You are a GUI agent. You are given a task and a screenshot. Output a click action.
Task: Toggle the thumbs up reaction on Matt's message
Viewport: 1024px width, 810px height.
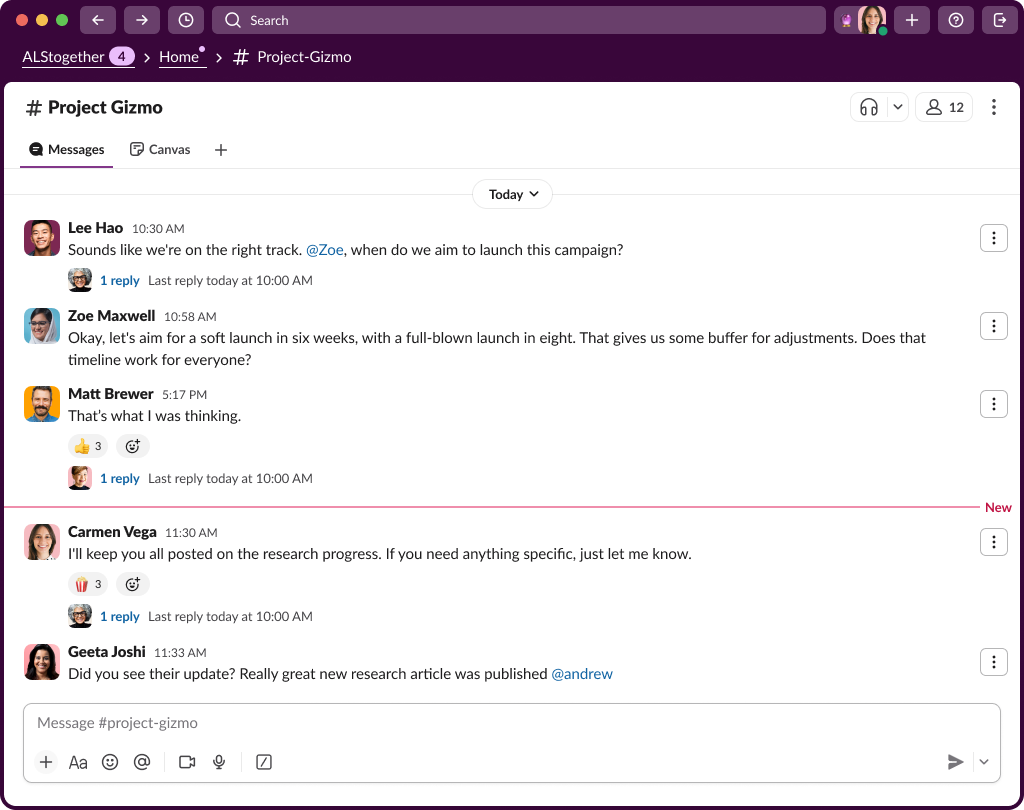pyautogui.click(x=88, y=446)
